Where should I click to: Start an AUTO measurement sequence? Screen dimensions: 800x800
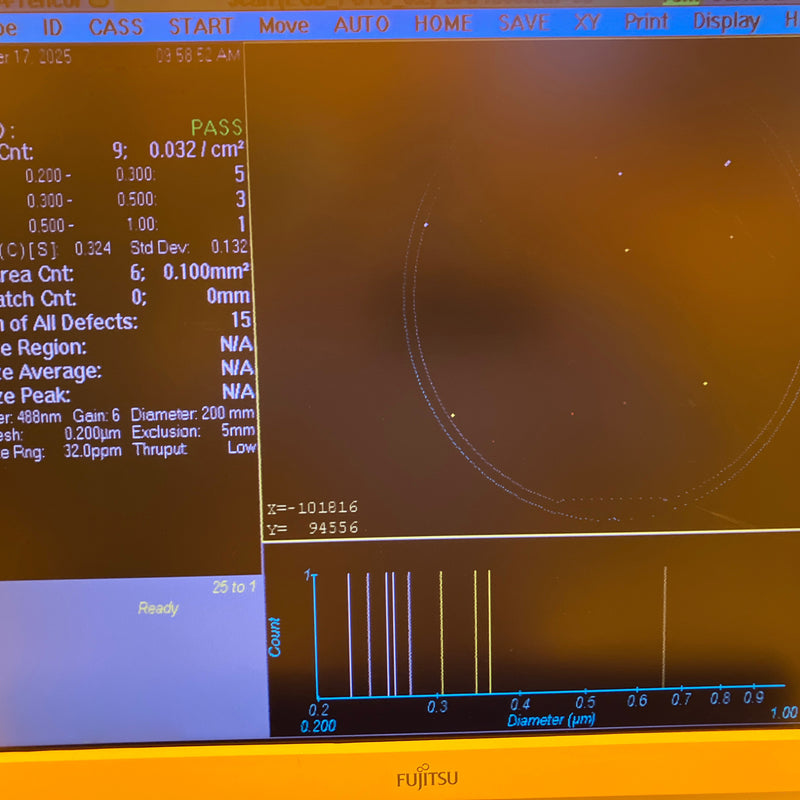(361, 26)
